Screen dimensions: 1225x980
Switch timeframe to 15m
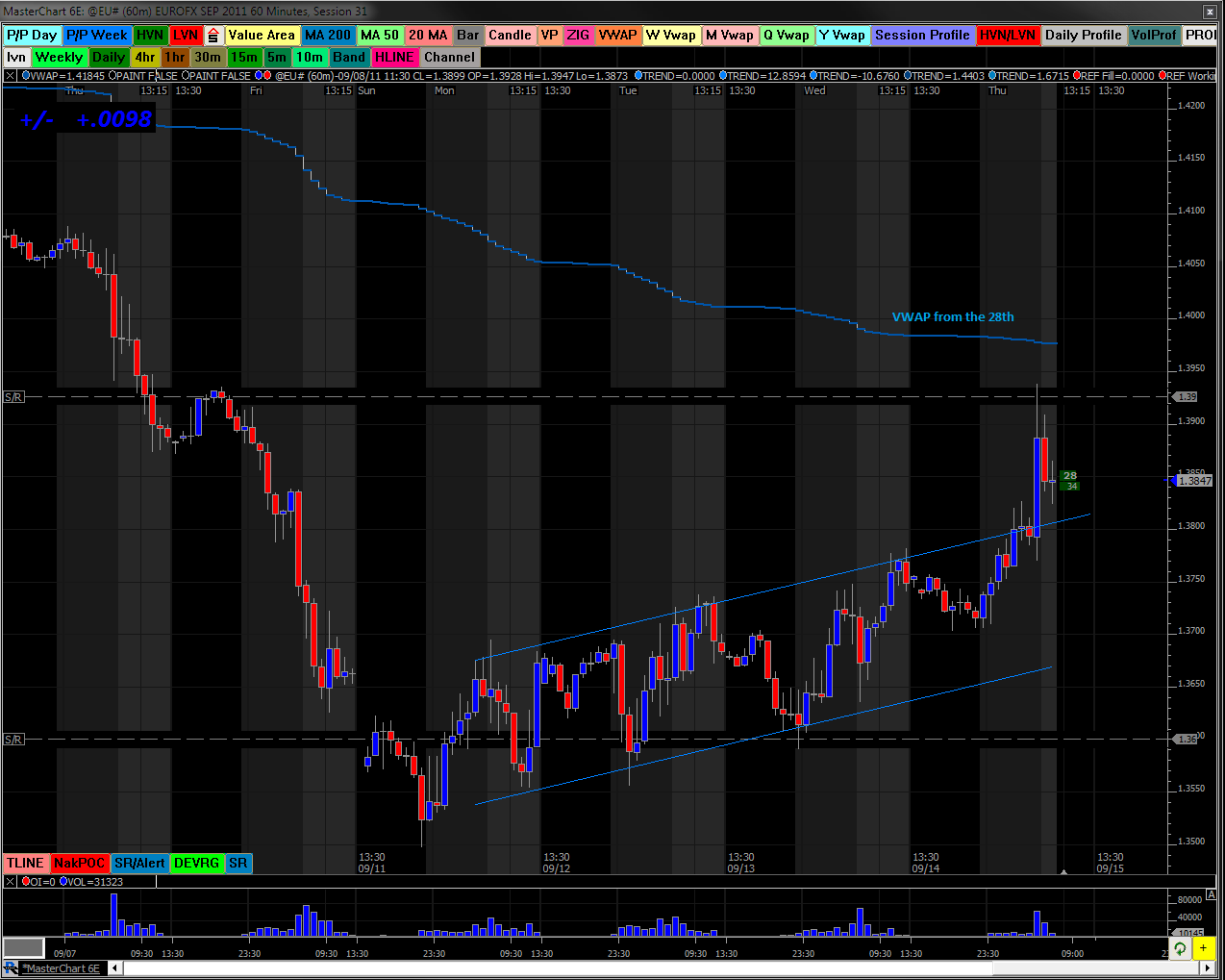click(244, 57)
